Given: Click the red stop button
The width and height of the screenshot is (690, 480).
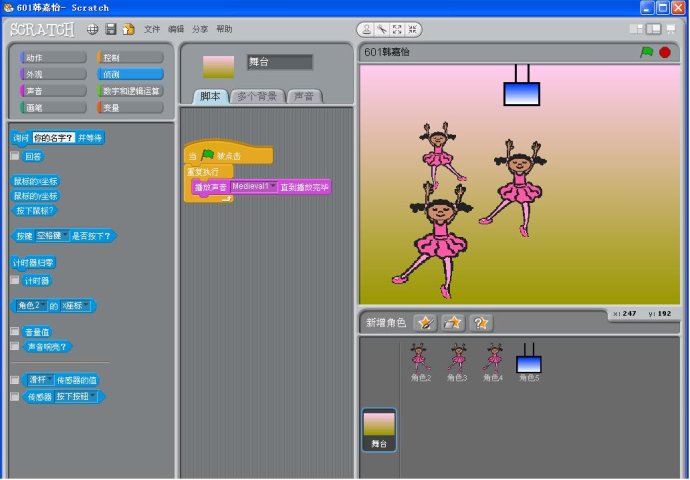Looking at the screenshot, I should point(665,52).
